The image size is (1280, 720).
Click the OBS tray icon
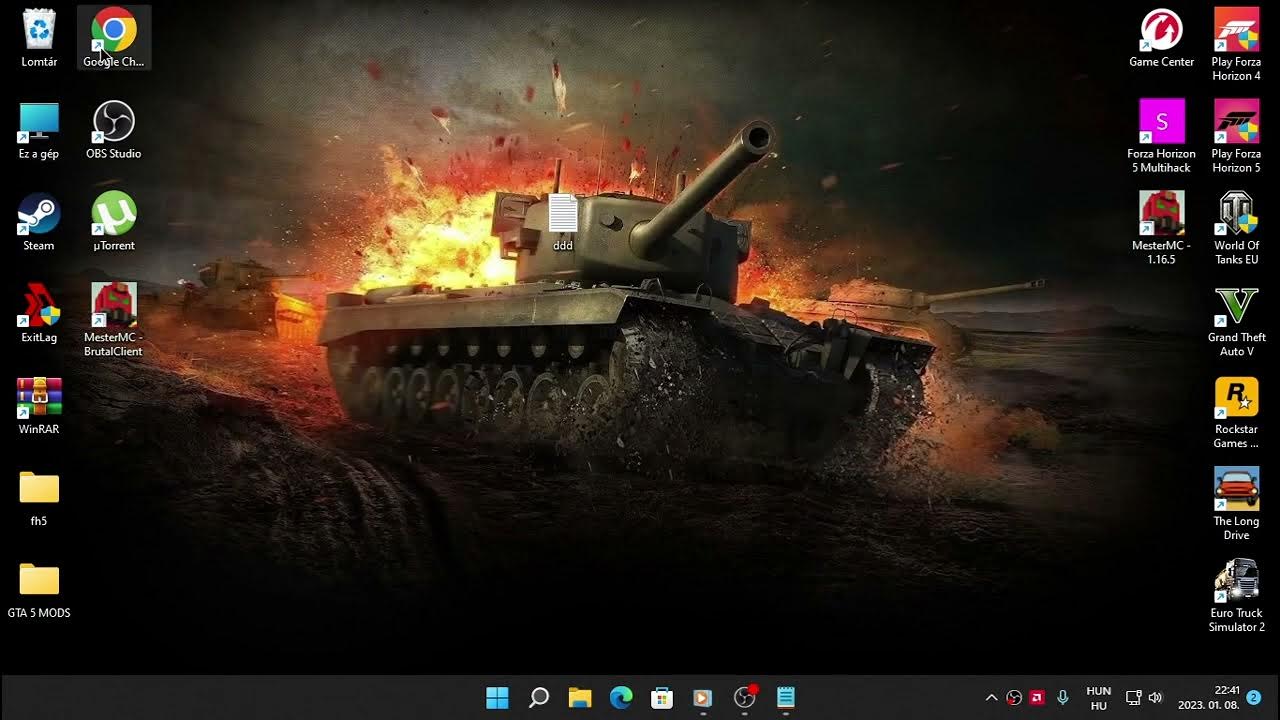[x=1014, y=698]
